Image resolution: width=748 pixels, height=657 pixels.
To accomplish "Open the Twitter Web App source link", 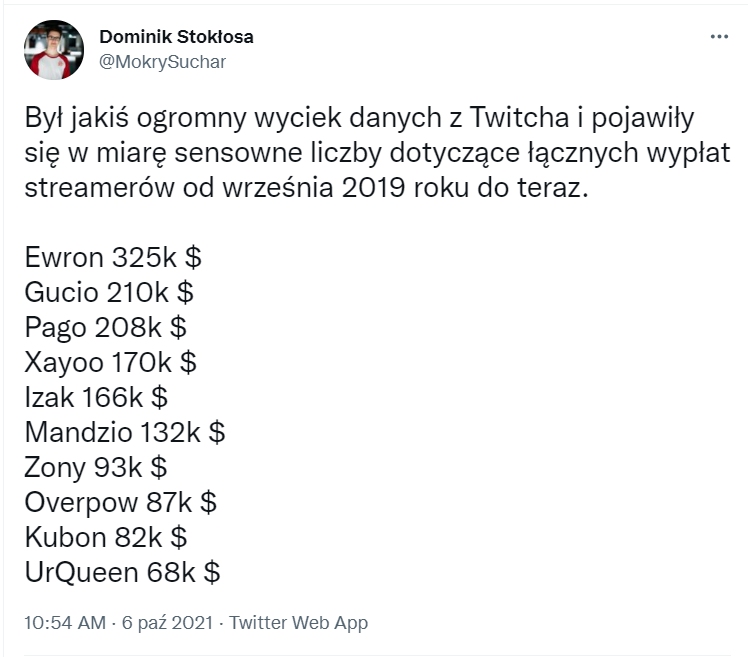I will coord(299,623).
